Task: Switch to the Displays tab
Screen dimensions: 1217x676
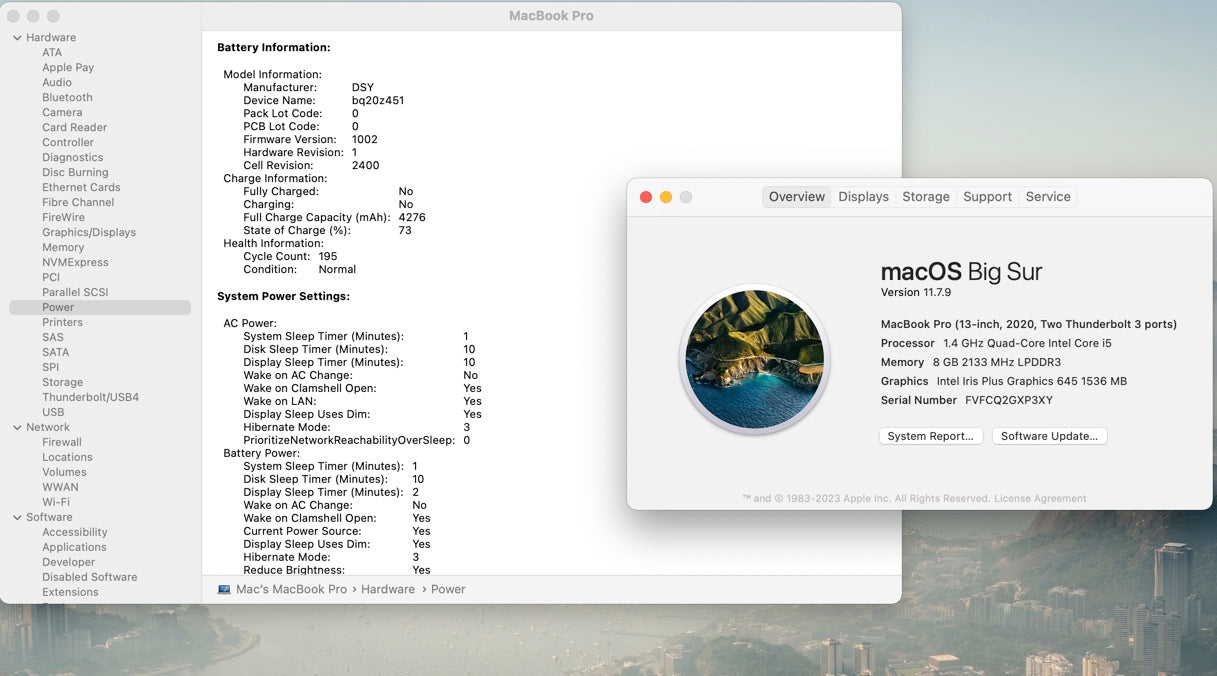Action: pos(863,197)
